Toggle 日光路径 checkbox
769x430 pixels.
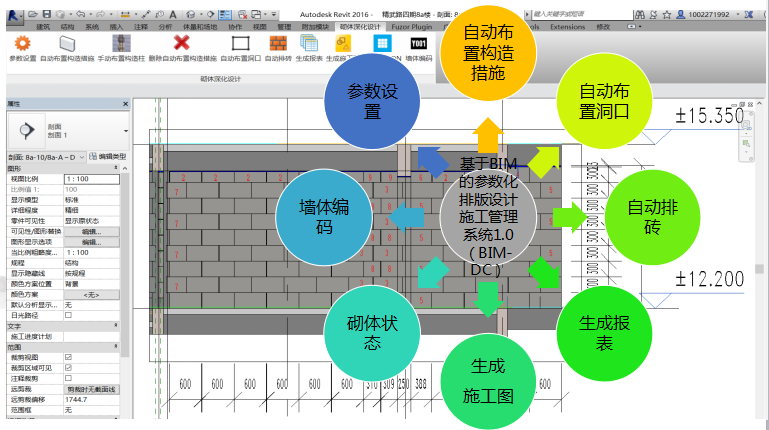(68, 315)
